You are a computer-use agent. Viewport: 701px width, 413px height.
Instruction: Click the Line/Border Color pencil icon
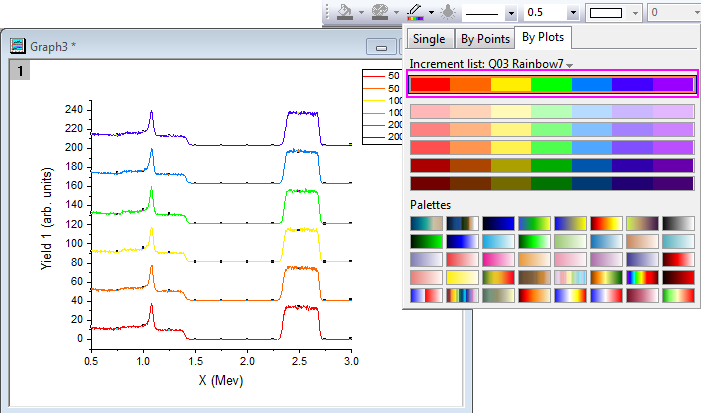pos(415,12)
